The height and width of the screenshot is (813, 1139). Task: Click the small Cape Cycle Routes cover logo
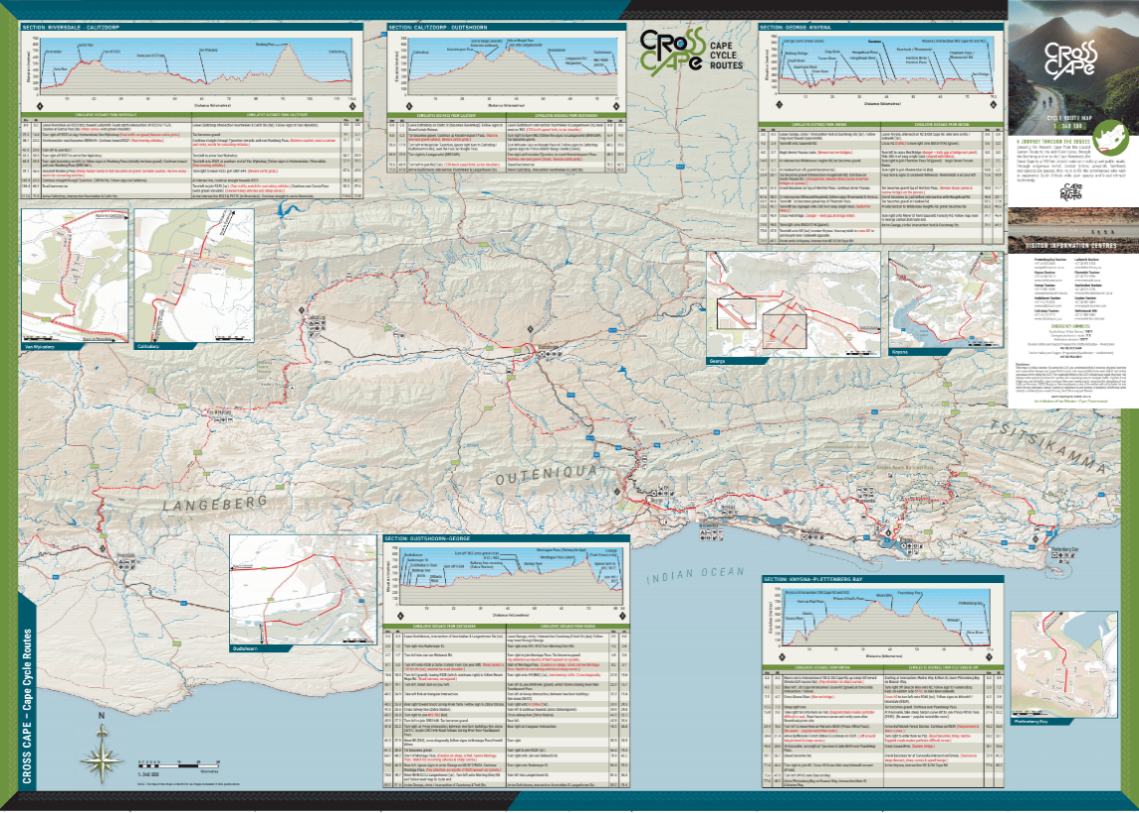click(x=1072, y=191)
